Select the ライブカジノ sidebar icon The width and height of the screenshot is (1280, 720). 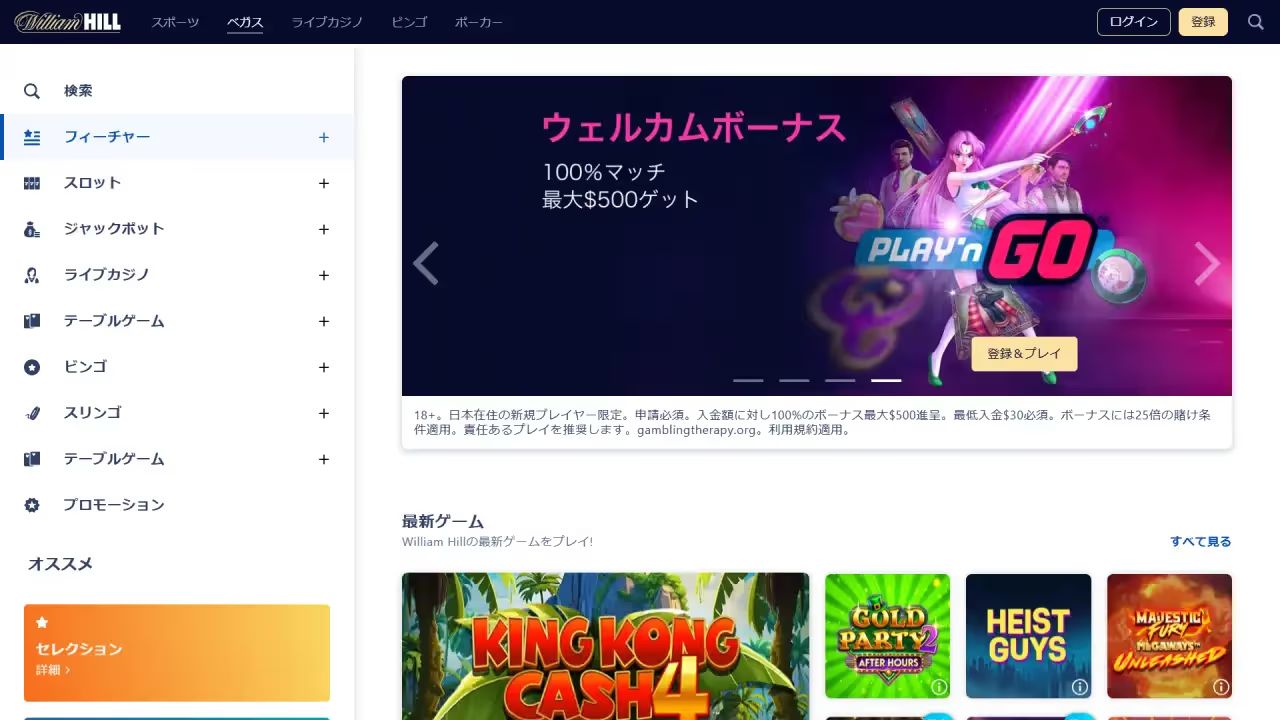[x=31, y=275]
